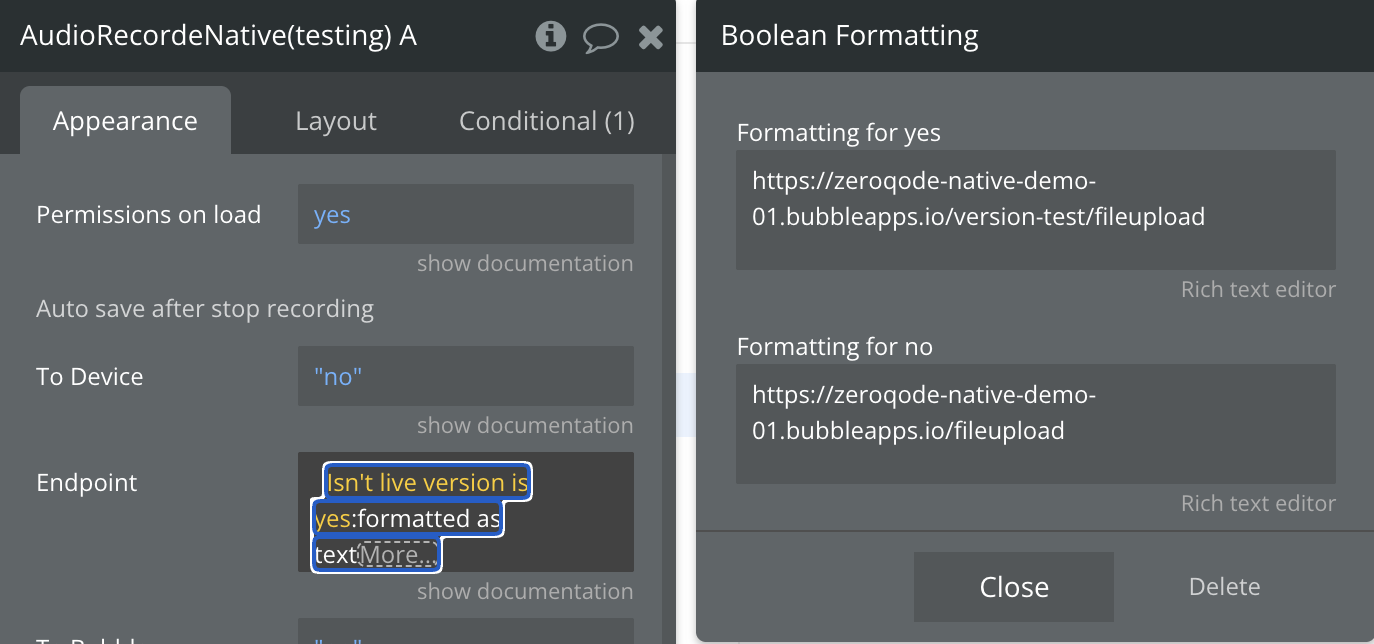Image resolution: width=1374 pixels, height=644 pixels.
Task: Open the Layout tab
Action: click(336, 121)
